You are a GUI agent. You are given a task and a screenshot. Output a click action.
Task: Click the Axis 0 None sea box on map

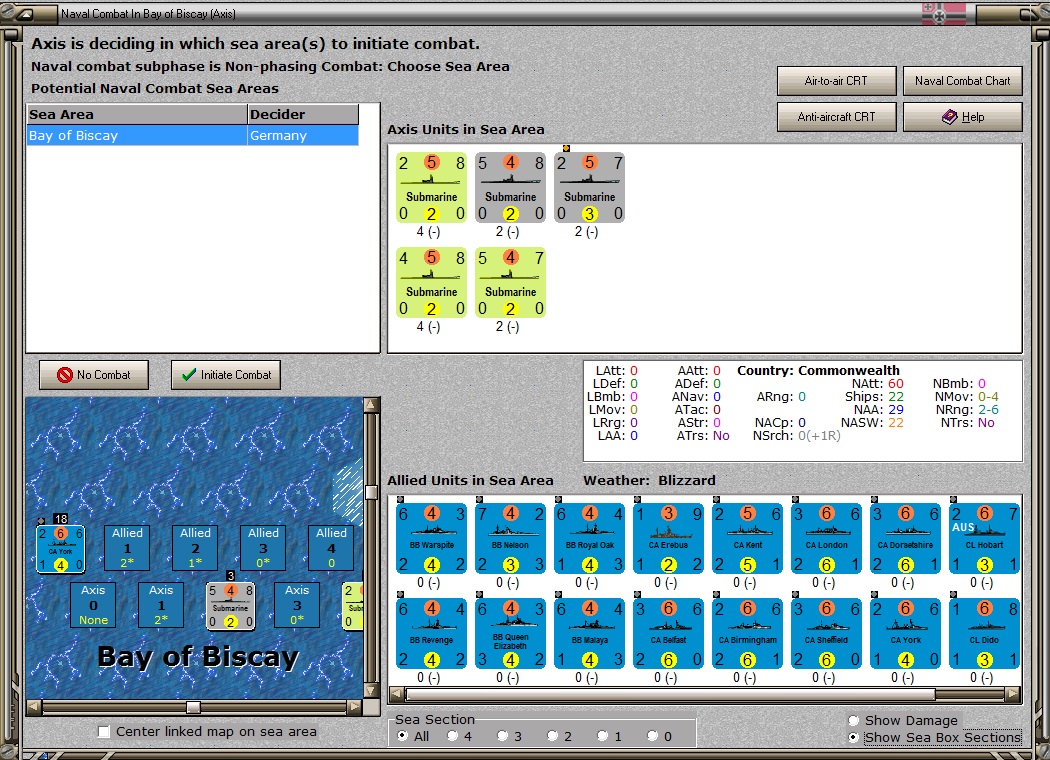pos(93,605)
